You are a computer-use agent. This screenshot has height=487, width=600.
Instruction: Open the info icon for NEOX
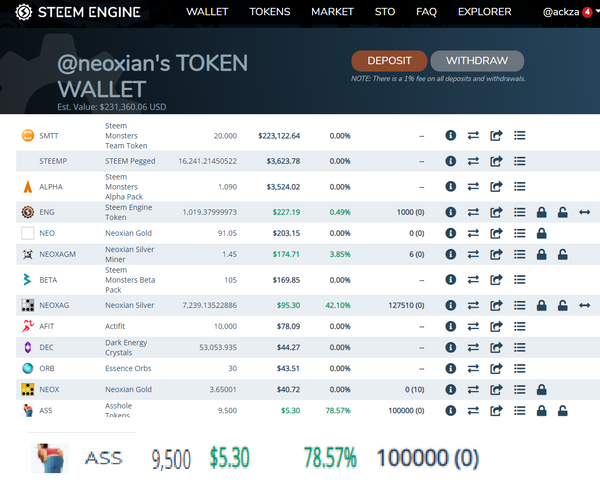click(450, 389)
